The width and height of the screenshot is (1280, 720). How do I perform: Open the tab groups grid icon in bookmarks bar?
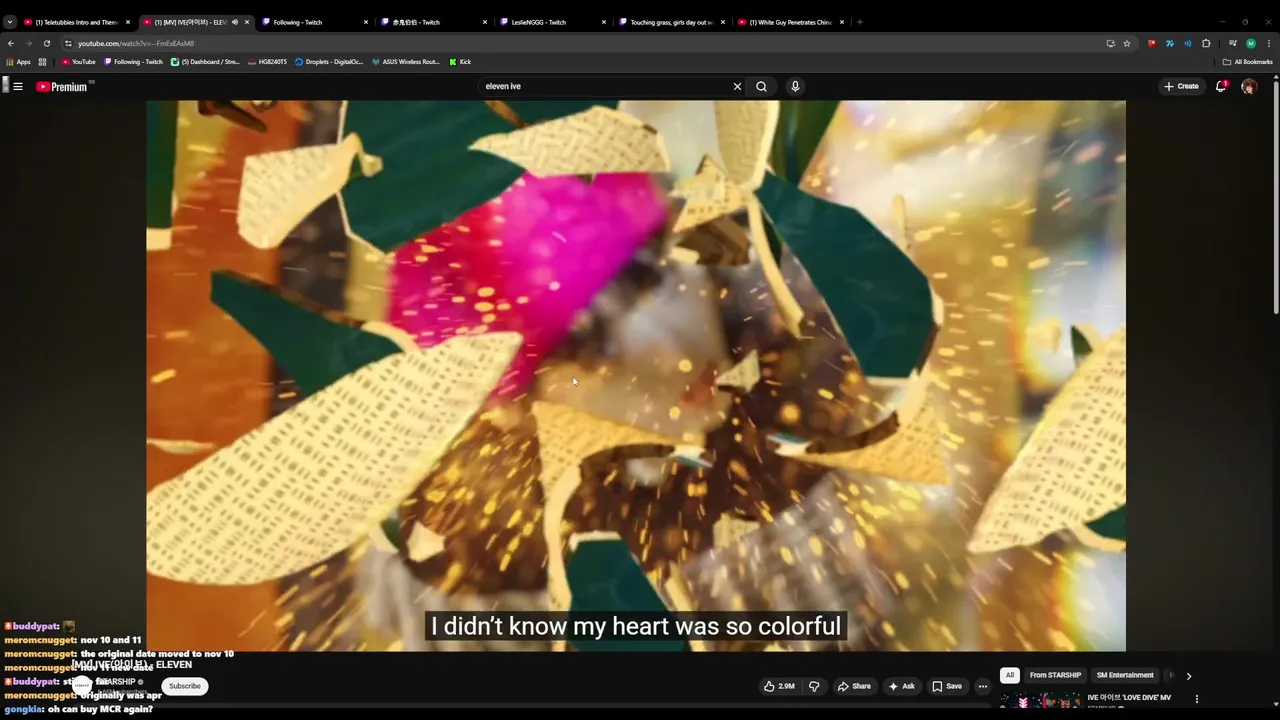(x=42, y=62)
